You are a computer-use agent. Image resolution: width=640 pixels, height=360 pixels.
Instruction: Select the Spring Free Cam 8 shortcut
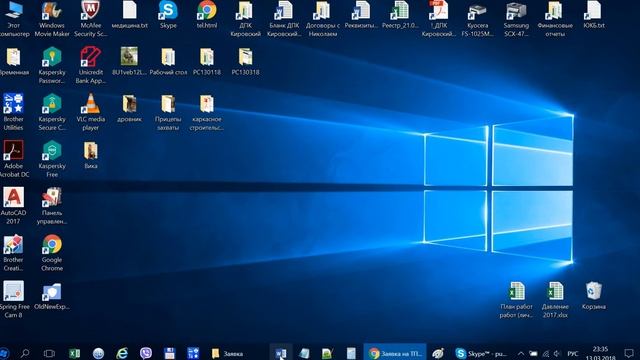pyautogui.click(x=14, y=300)
